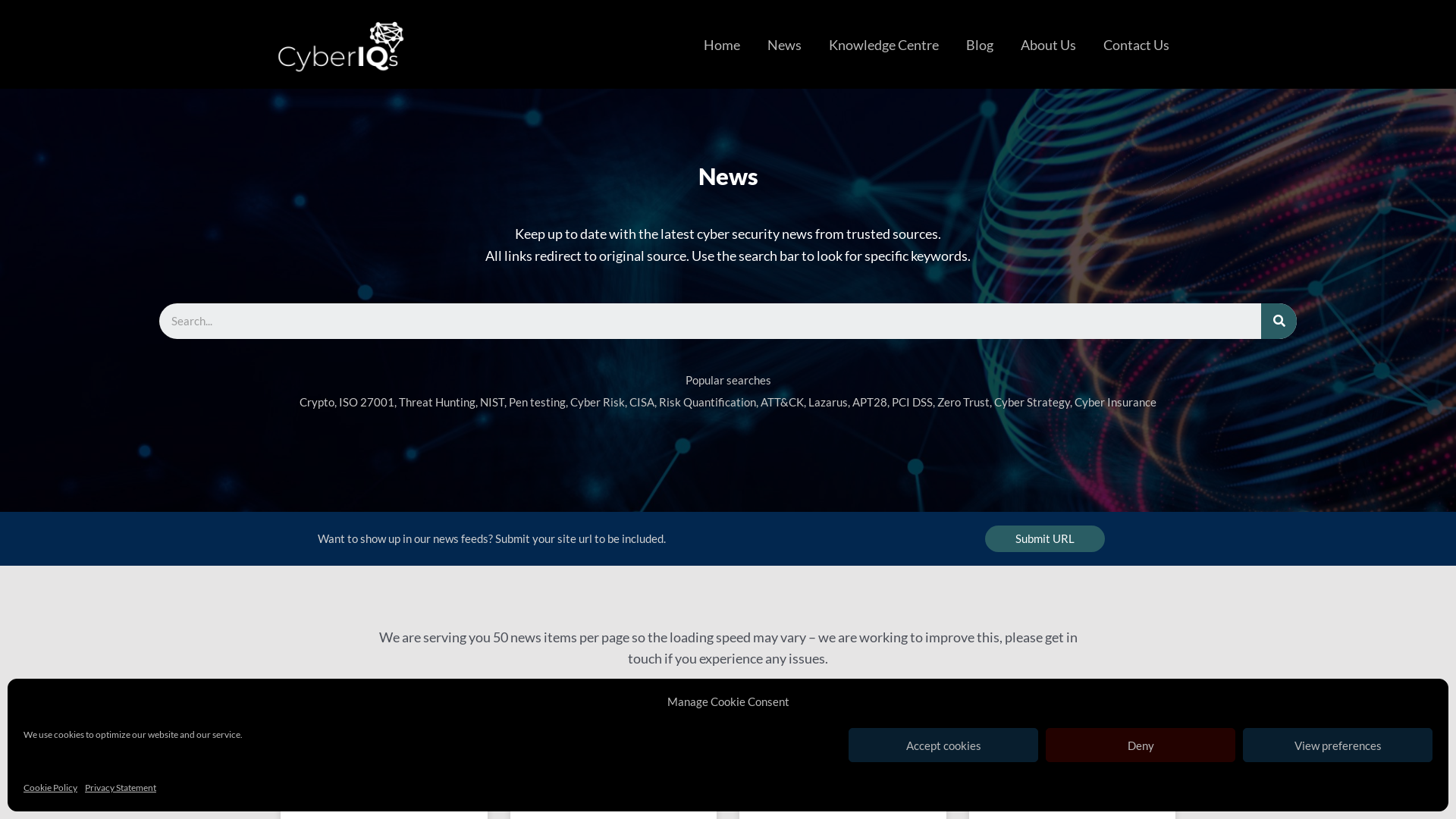This screenshot has width=1456, height=819.
Task: Enable Accept cookies toggle
Action: pos(943,745)
